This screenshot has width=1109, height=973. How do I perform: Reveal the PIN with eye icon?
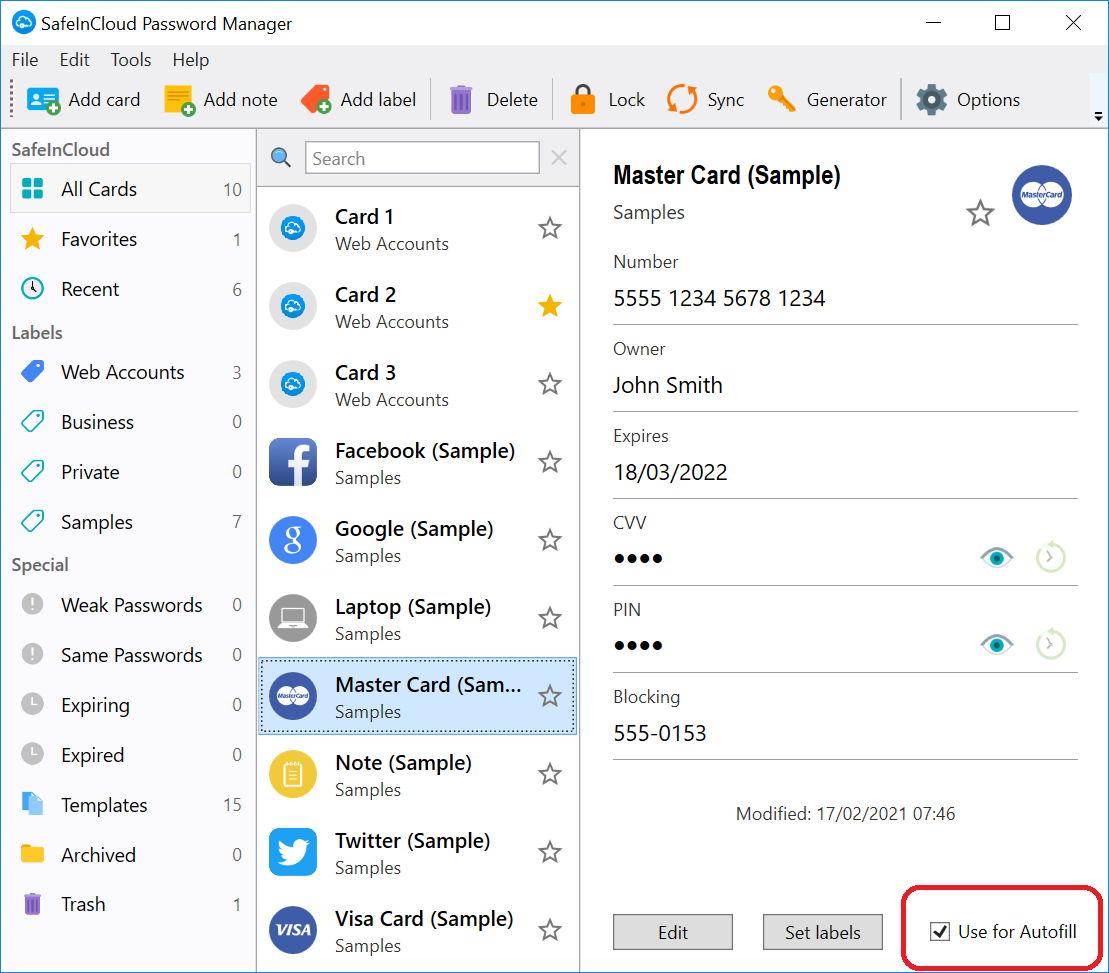[997, 645]
